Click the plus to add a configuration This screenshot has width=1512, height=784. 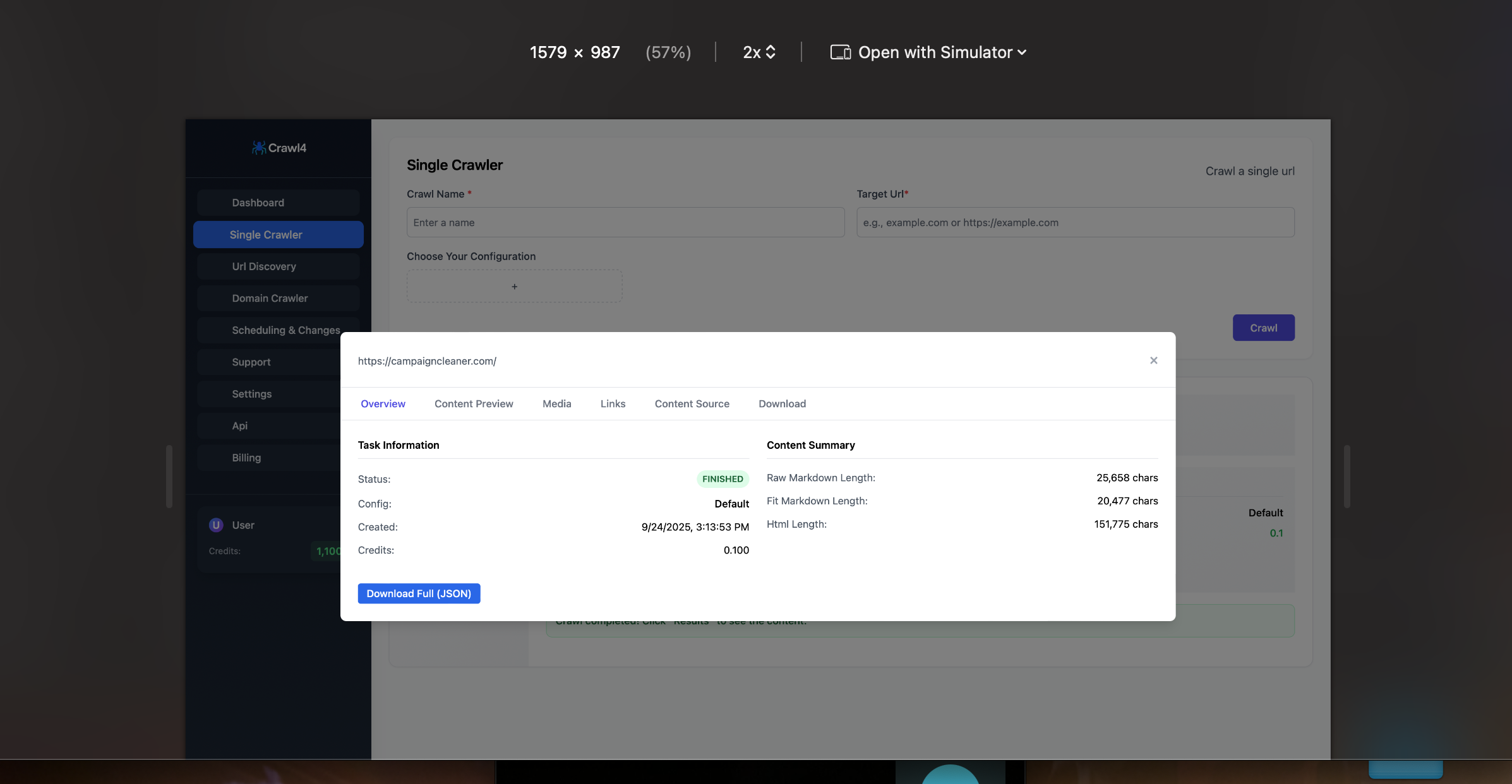click(x=514, y=286)
